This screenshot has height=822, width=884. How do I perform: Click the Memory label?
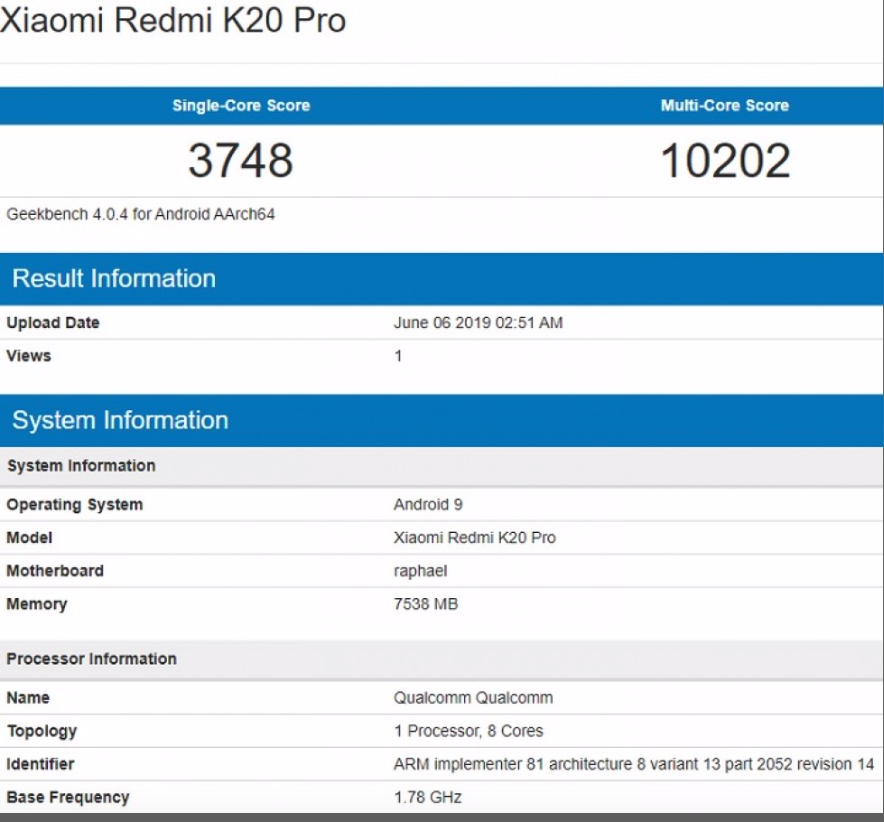click(x=37, y=604)
